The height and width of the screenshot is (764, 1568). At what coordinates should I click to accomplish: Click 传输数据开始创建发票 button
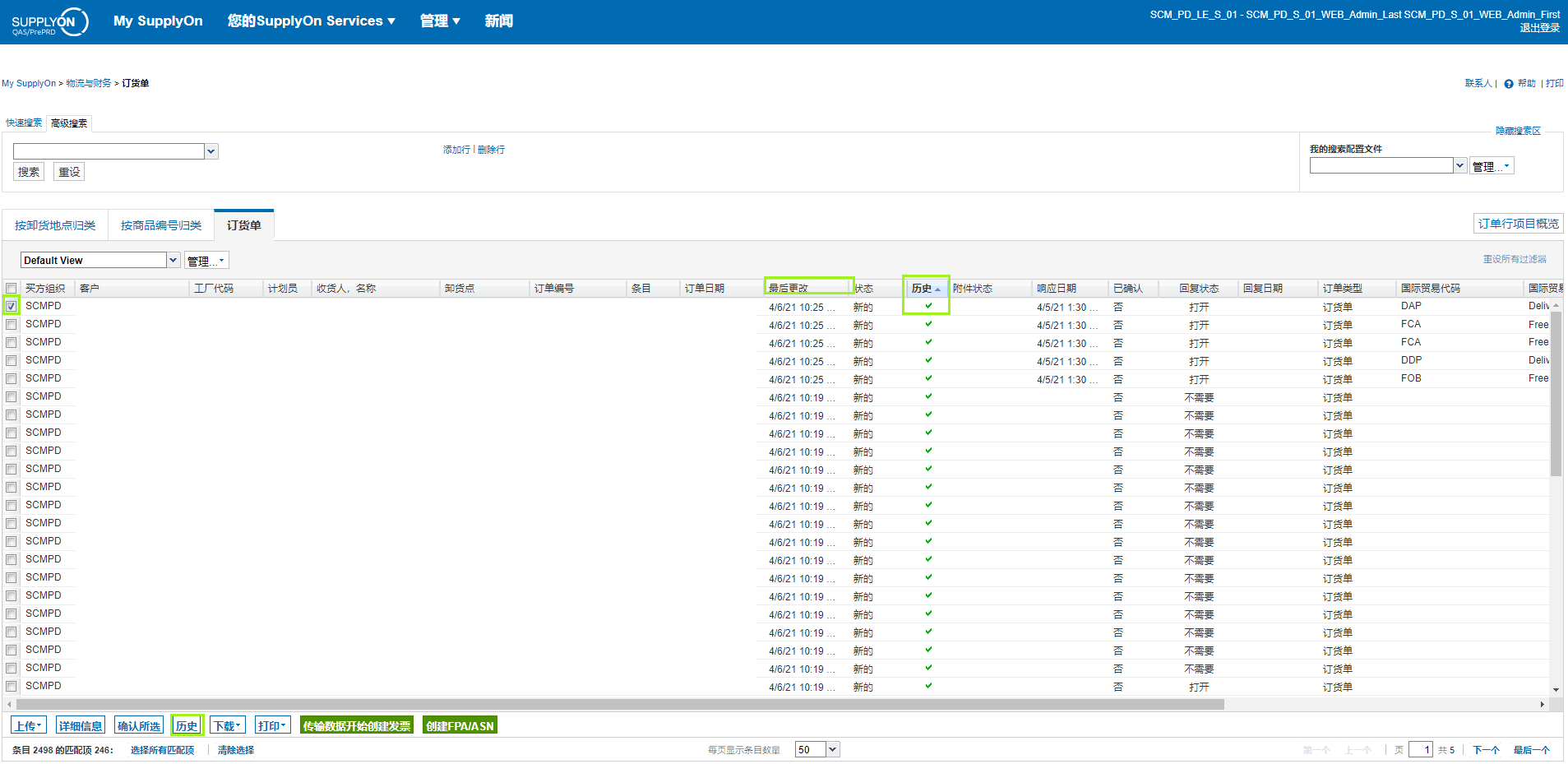(x=357, y=725)
